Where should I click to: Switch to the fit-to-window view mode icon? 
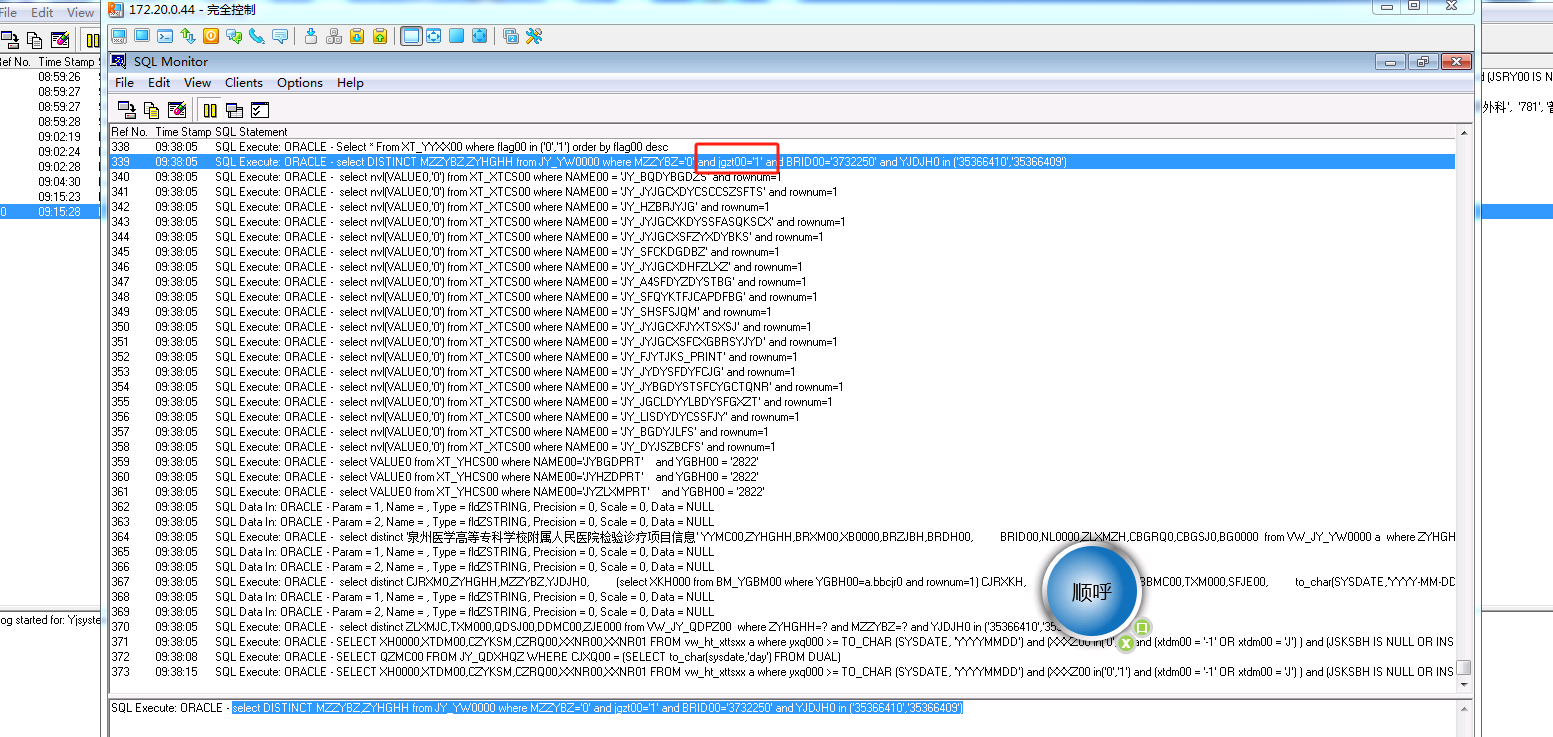[434, 36]
